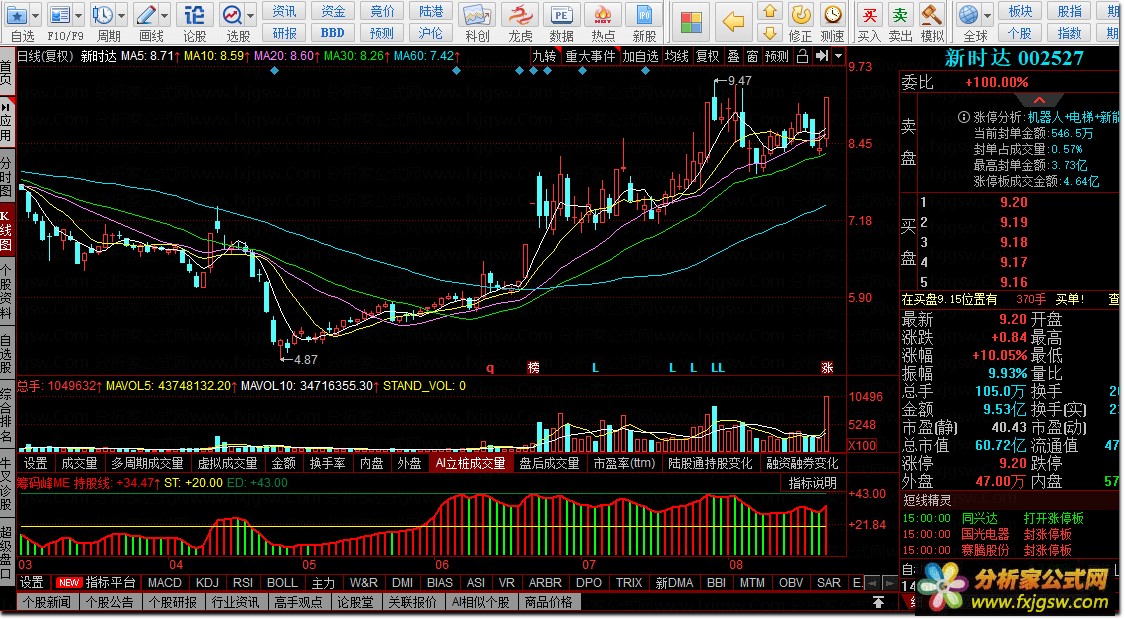Switch to the 换手率 tab
The width and height of the screenshot is (1125, 619).
pyautogui.click(x=327, y=463)
